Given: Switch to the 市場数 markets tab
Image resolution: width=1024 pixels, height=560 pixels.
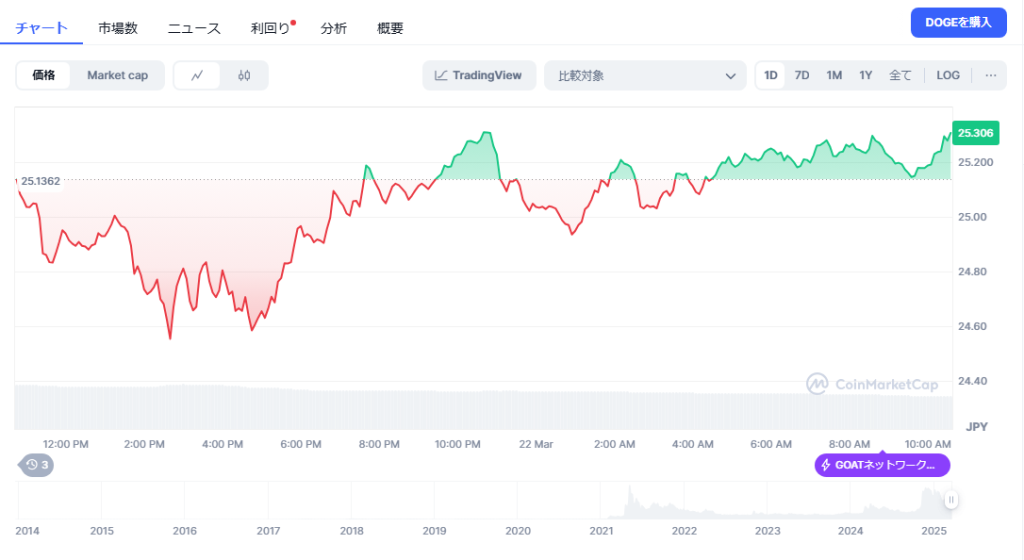Looking at the screenshot, I should tap(118, 28).
